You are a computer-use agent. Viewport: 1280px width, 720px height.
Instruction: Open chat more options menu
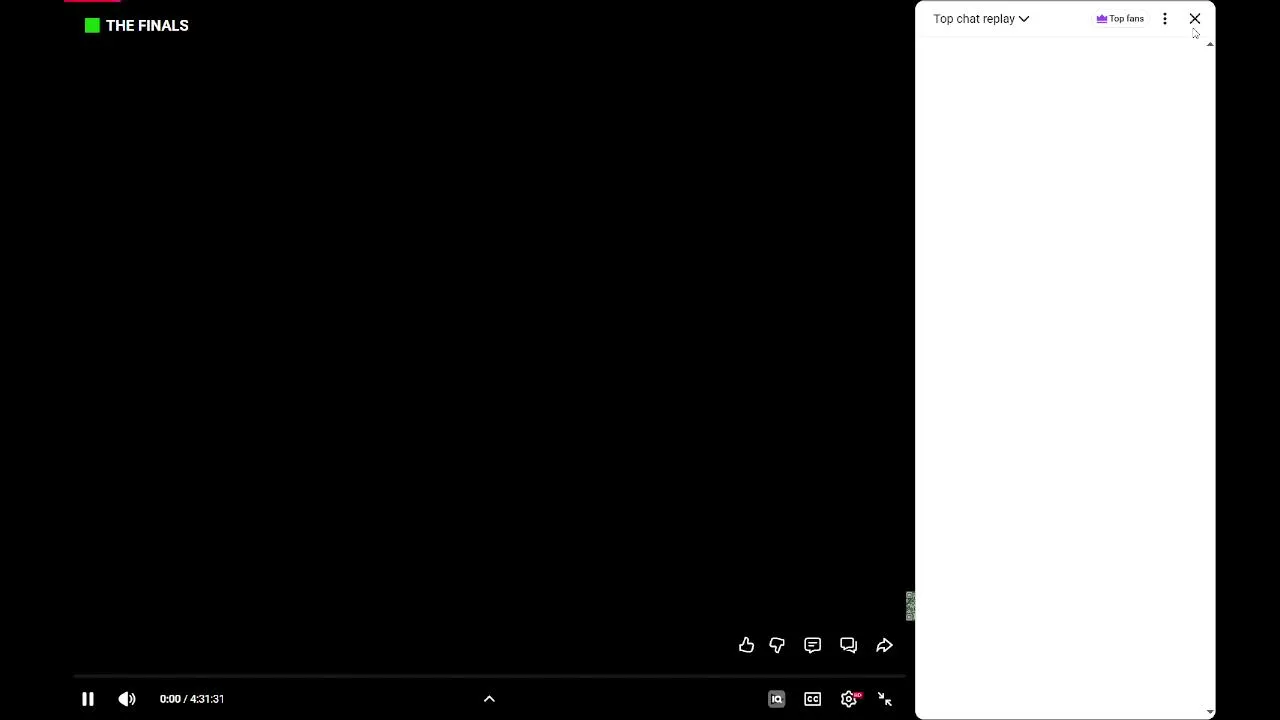1165,19
